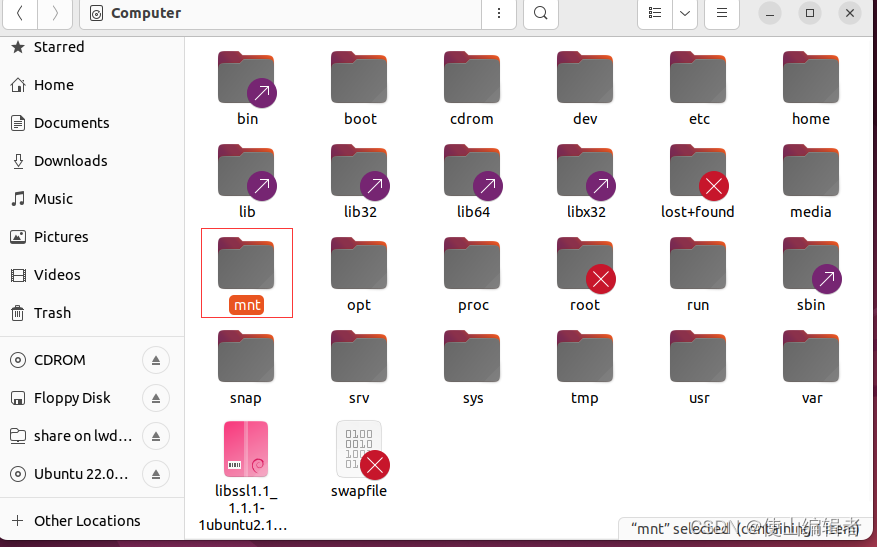Viewport: 877px width, 547px height.
Task: Select the lib32 folder icon
Action: (360, 172)
